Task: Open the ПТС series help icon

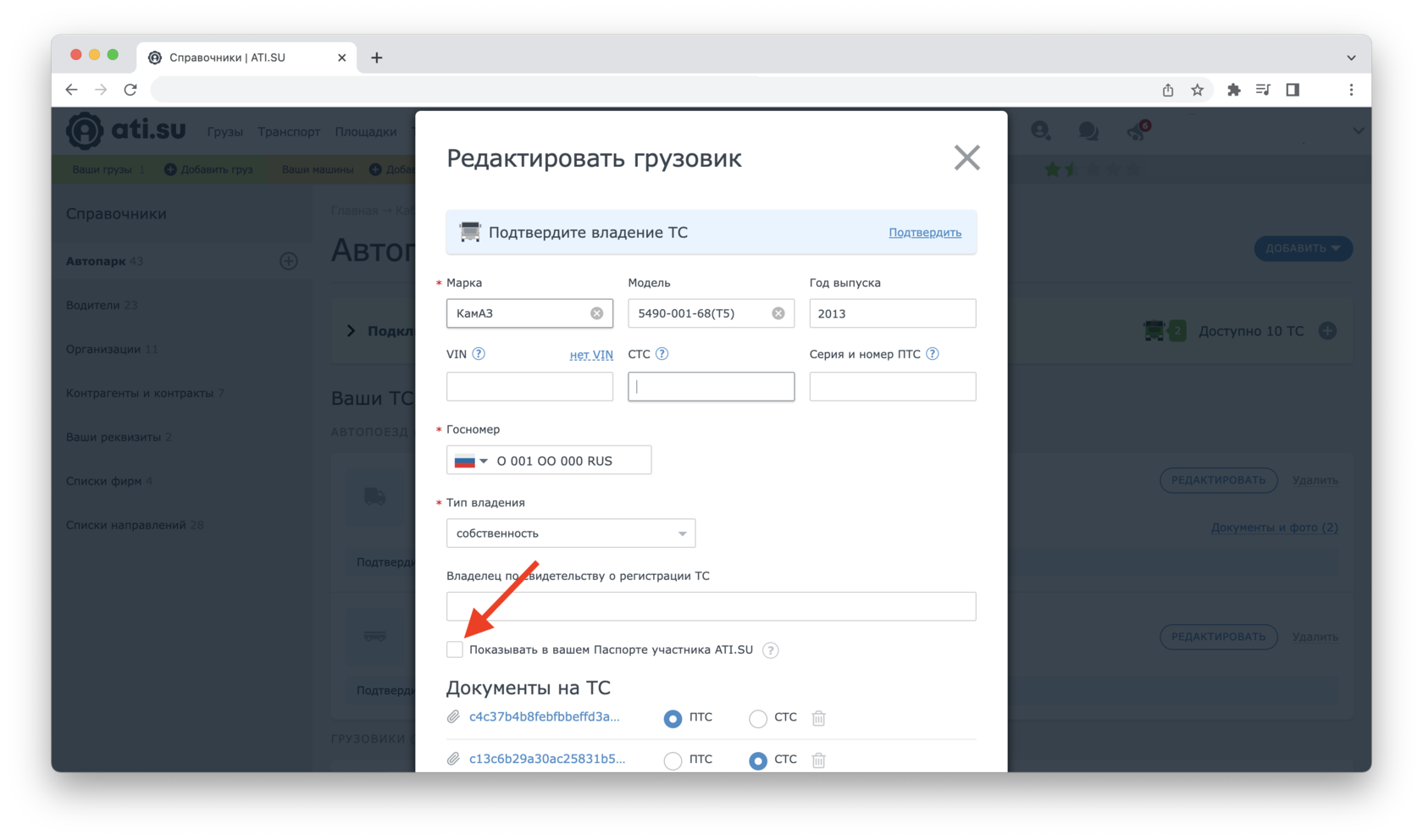Action: (932, 354)
